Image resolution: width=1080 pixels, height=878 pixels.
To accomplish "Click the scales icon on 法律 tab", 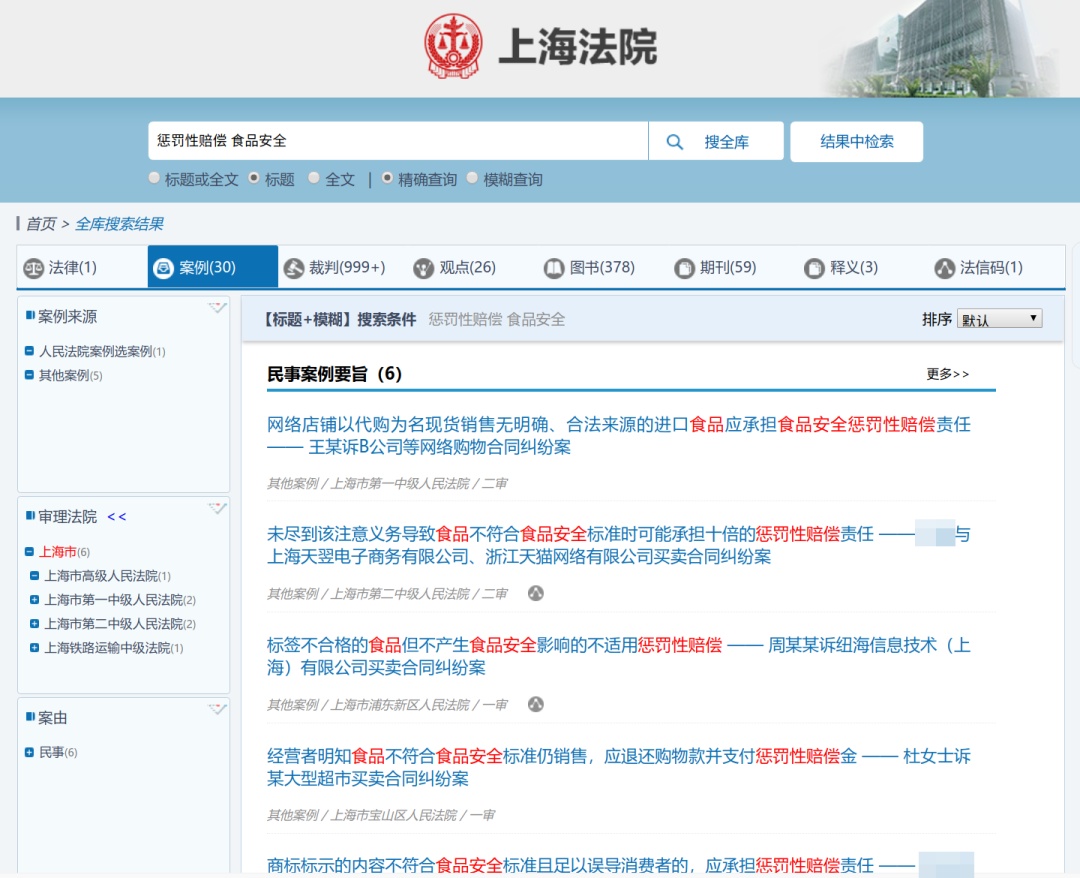I will pyautogui.click(x=33, y=268).
